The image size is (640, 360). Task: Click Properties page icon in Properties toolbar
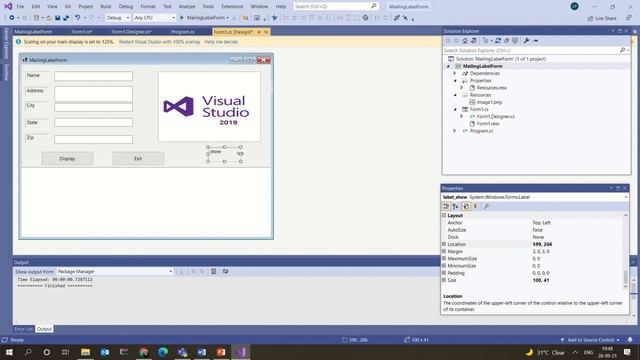click(x=466, y=207)
